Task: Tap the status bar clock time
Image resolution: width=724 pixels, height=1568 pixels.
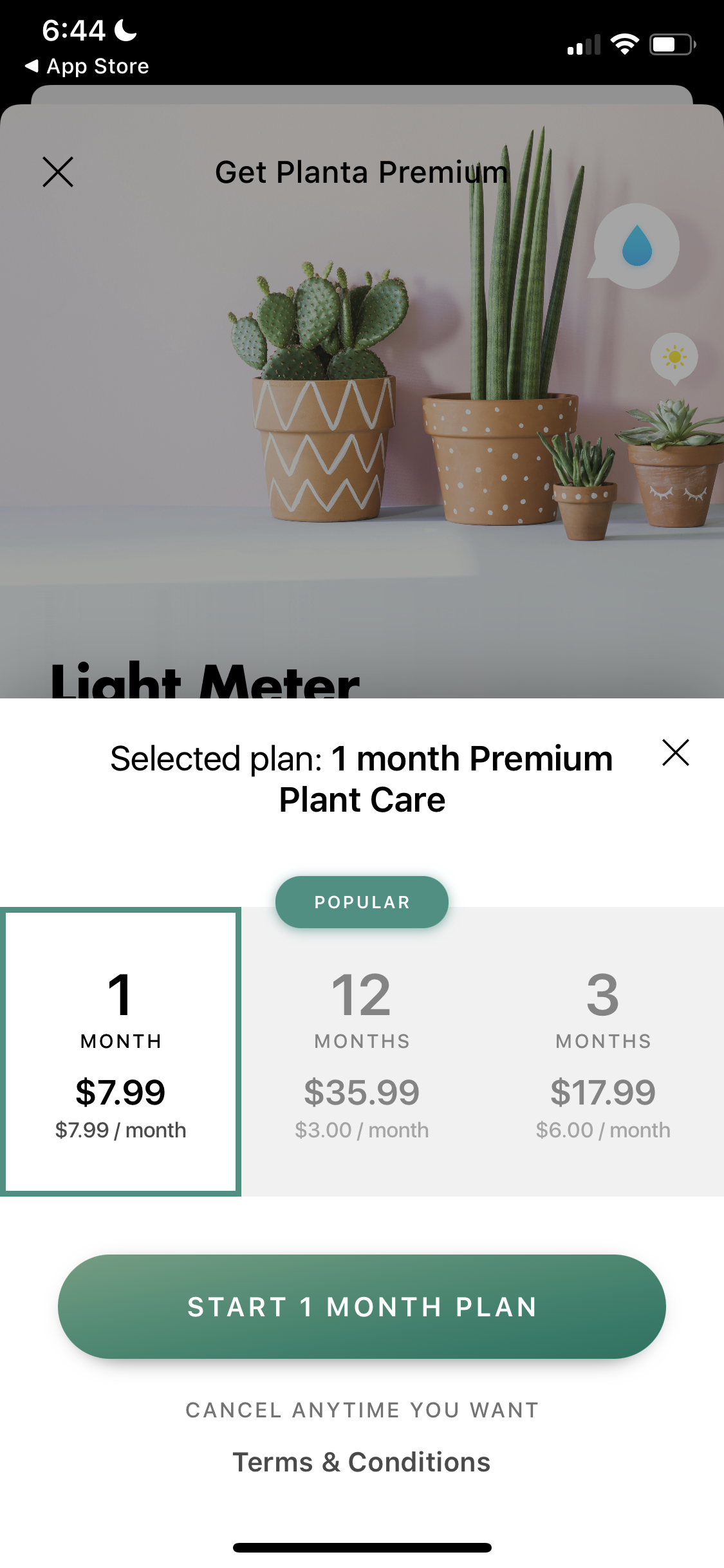Action: 73,30
